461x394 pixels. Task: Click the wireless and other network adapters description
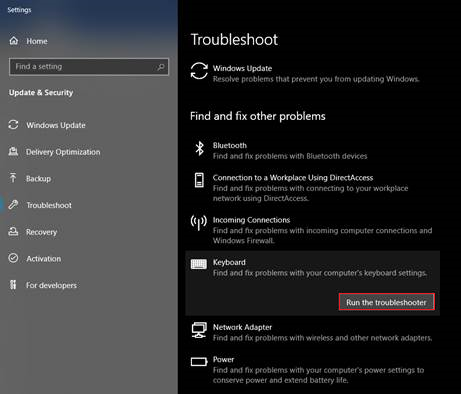coord(322,338)
